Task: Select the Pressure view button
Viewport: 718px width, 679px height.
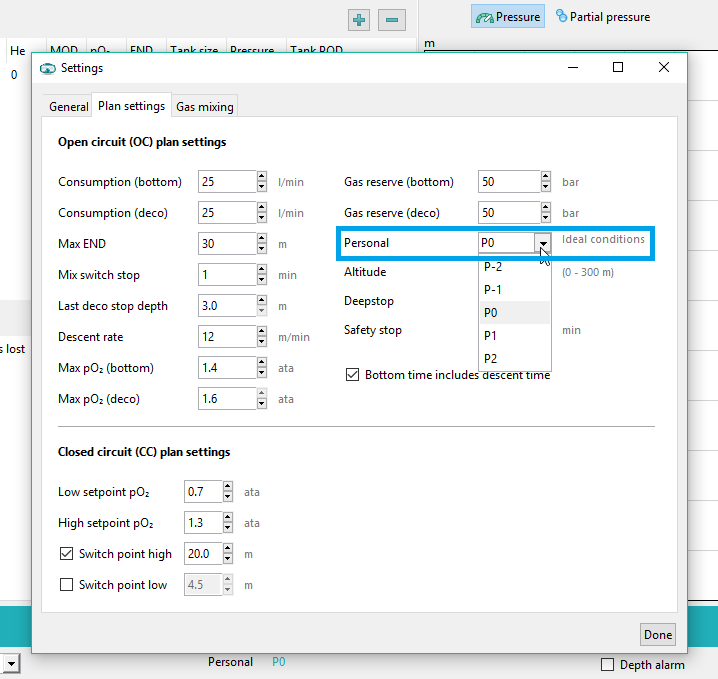Action: click(508, 17)
